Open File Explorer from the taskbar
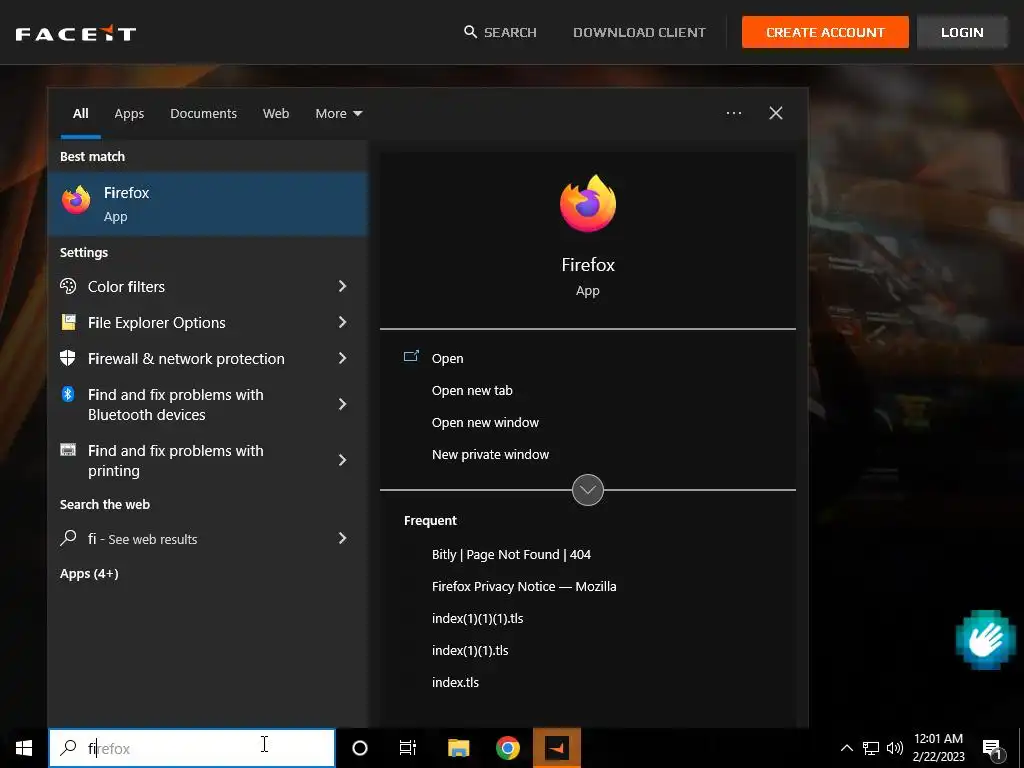Viewport: 1024px width, 768px height. 458,748
